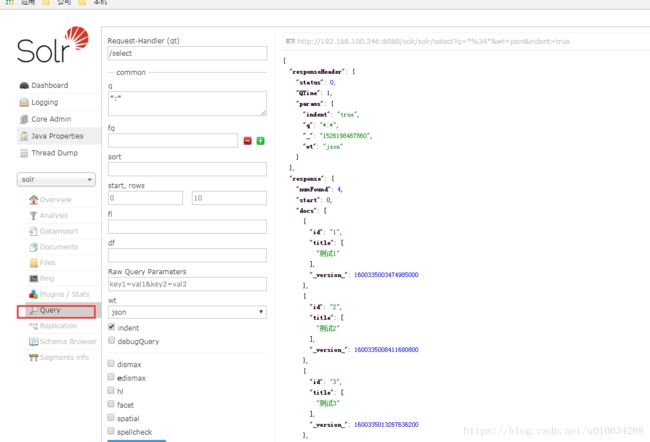Open the Dataimport link
Image resolution: width=650 pixels, height=442 pixels.
pos(59,231)
